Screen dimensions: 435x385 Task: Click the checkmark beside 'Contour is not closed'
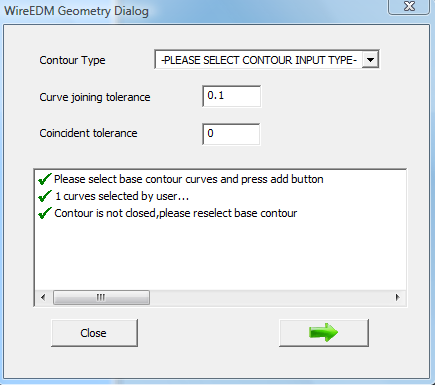coord(45,213)
